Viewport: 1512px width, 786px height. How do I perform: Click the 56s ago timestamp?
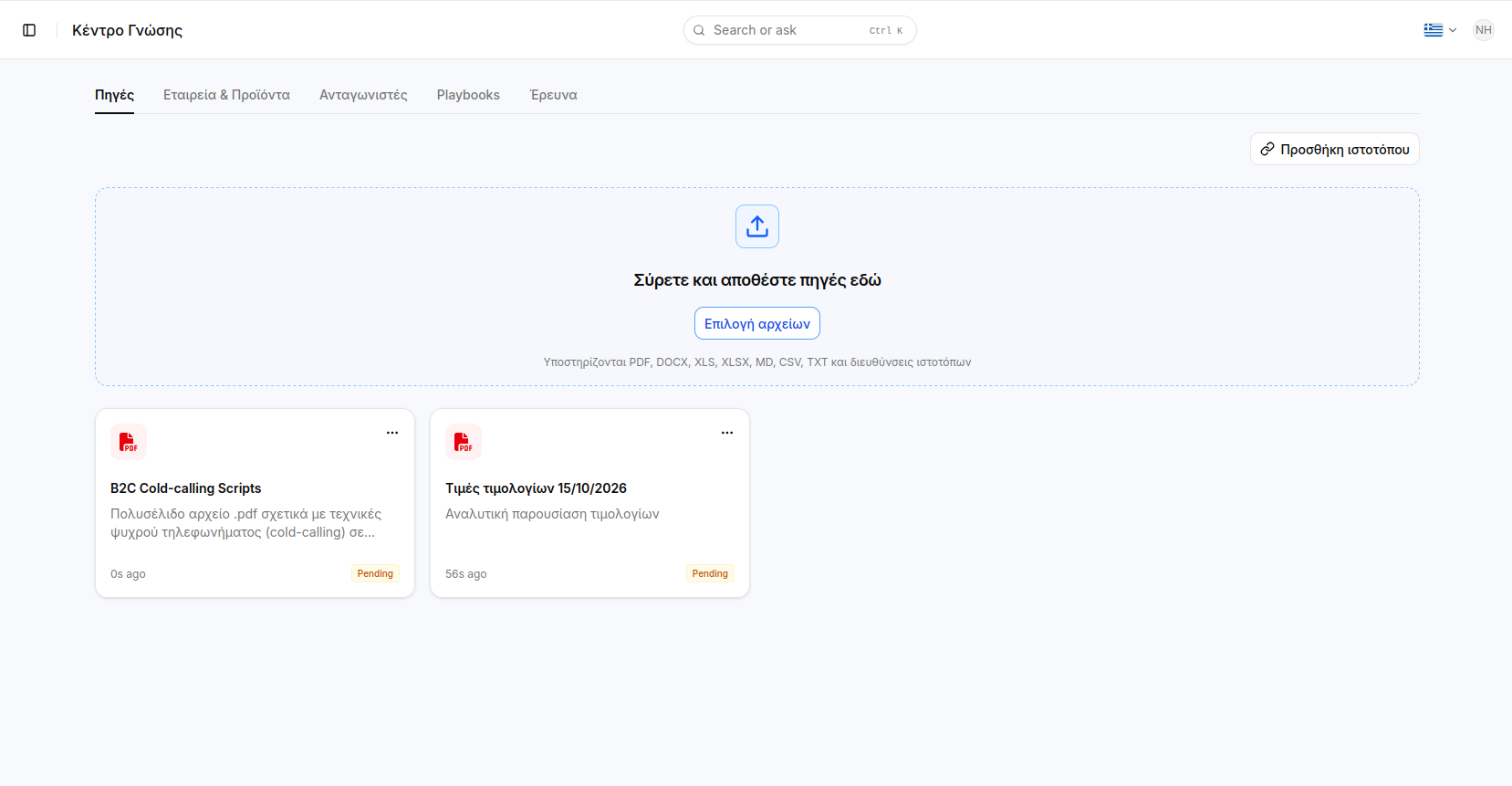point(466,574)
